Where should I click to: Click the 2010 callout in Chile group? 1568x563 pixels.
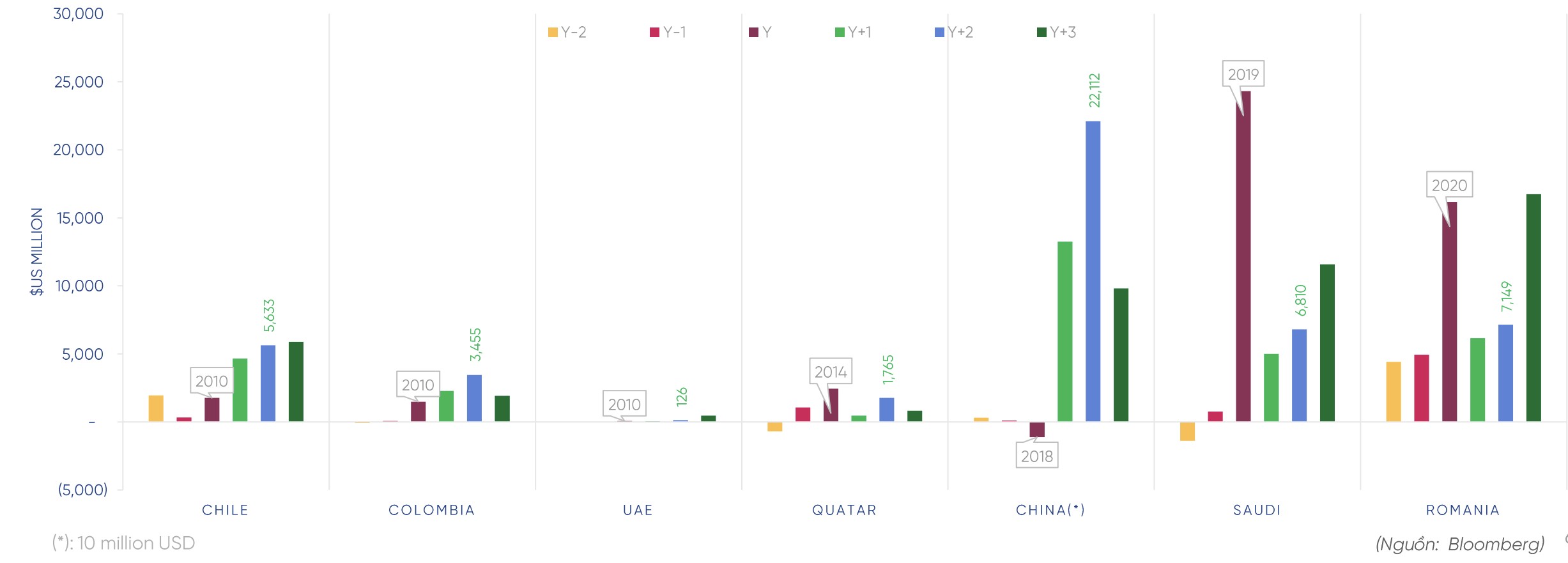[211, 381]
